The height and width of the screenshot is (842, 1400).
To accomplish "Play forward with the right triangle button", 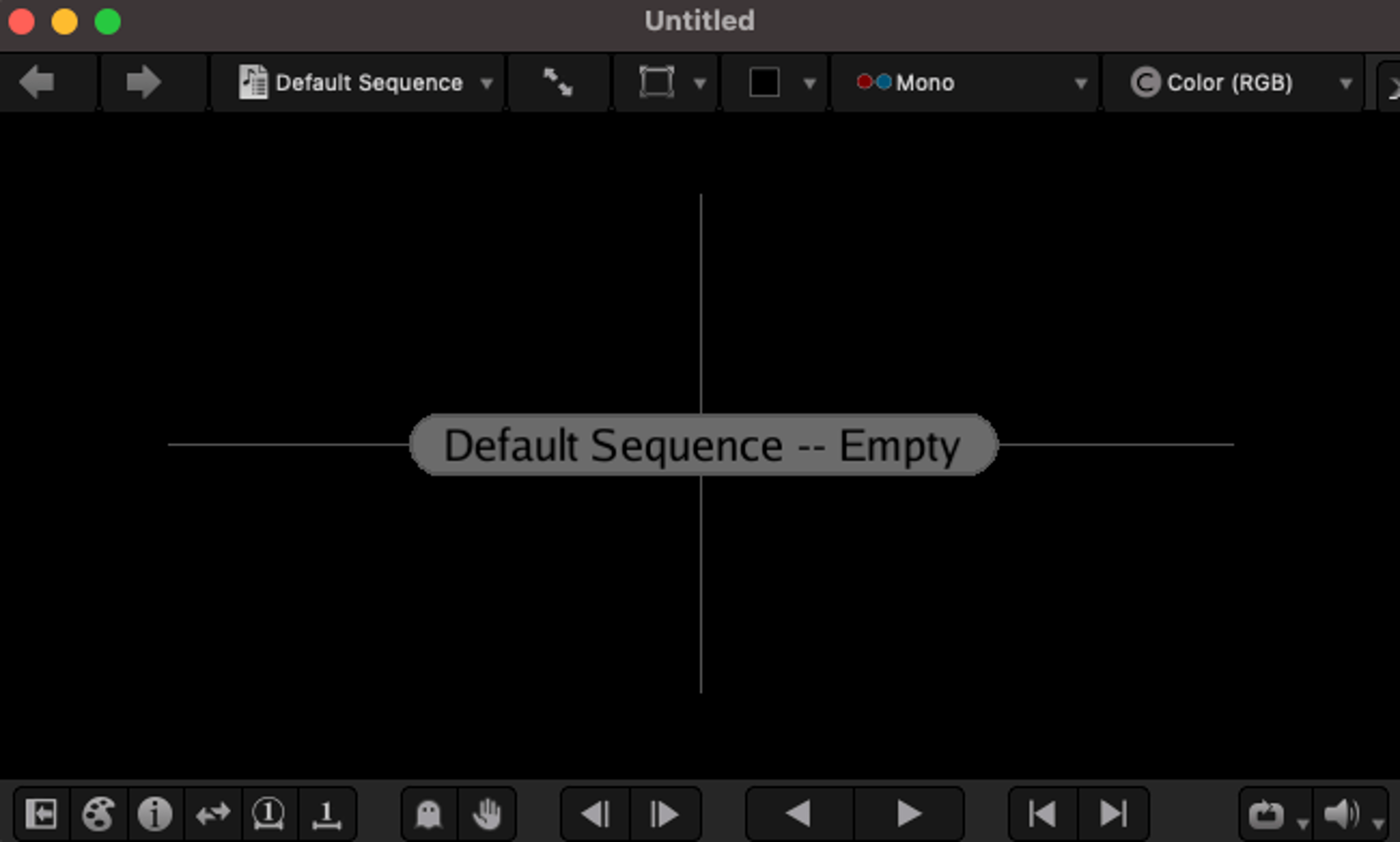I will [x=909, y=814].
